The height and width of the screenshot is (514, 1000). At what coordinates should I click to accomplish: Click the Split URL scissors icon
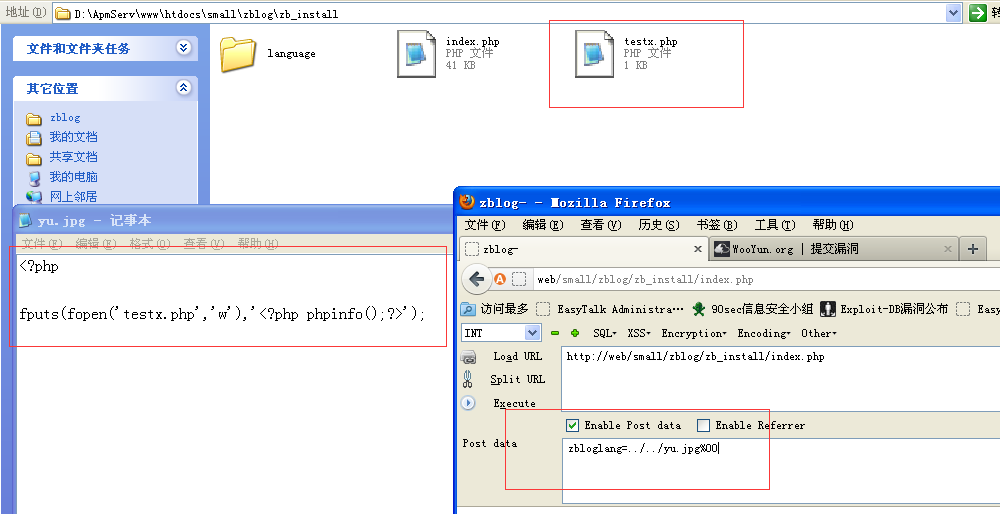coord(468,380)
